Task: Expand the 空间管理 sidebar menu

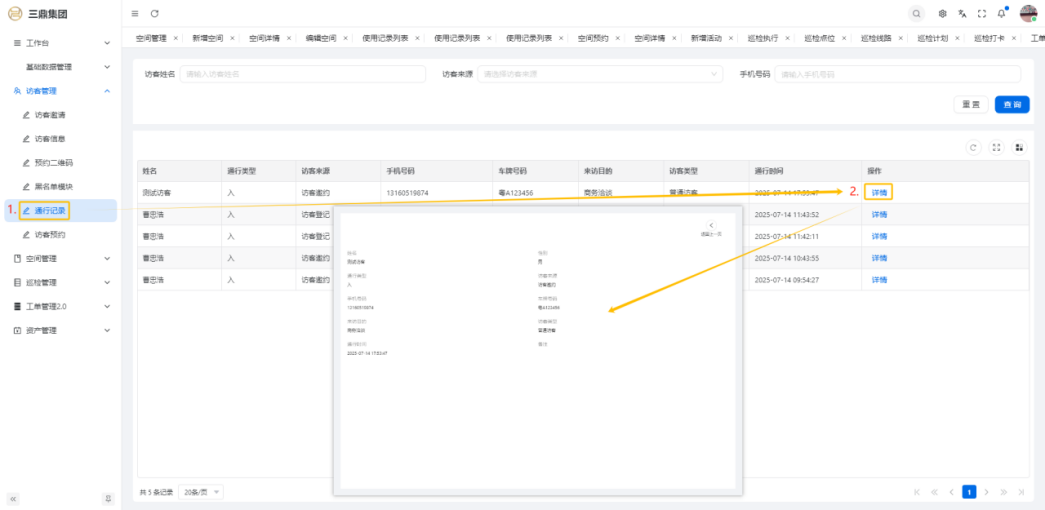Action: [x=60, y=258]
